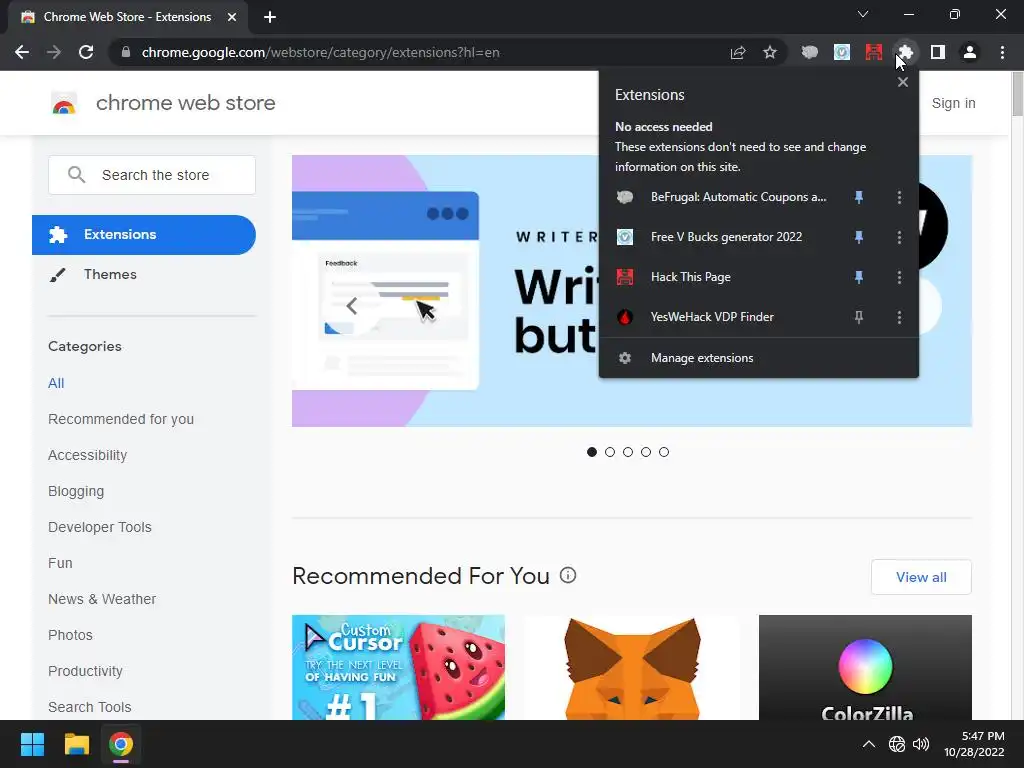
Task: Unpin Free V Bucks generator 2022
Action: (859, 237)
